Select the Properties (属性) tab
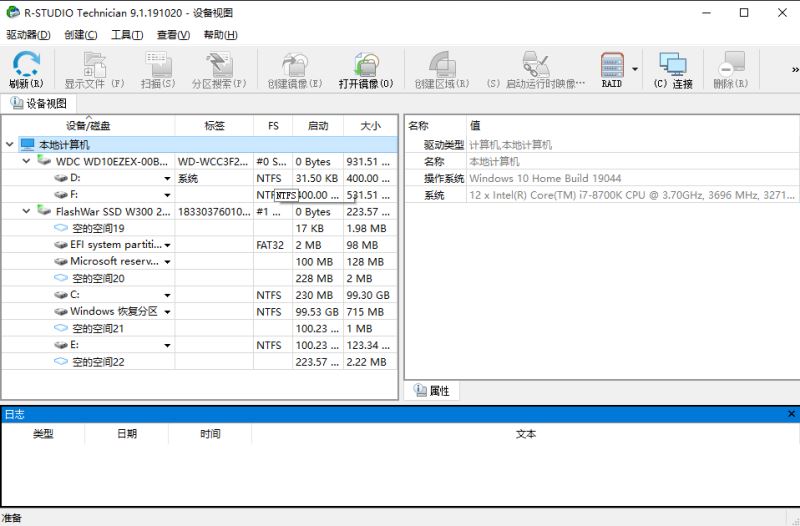The image size is (800, 526). [432, 391]
